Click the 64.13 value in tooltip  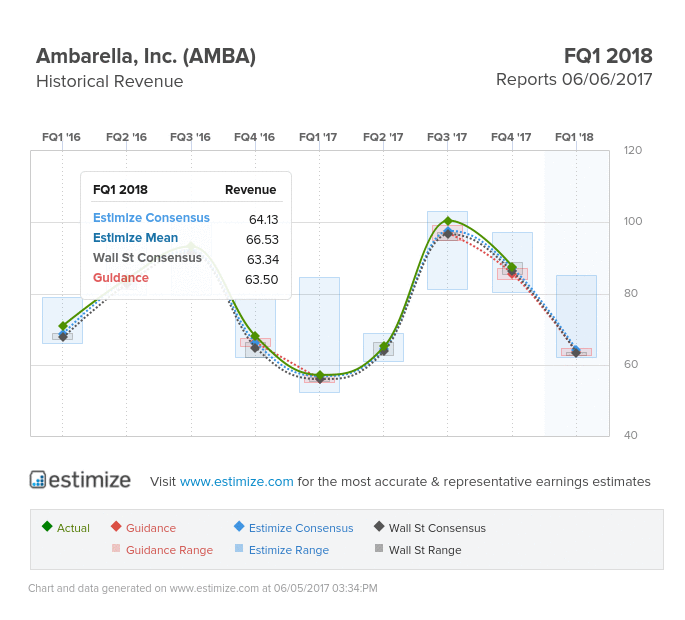263,220
